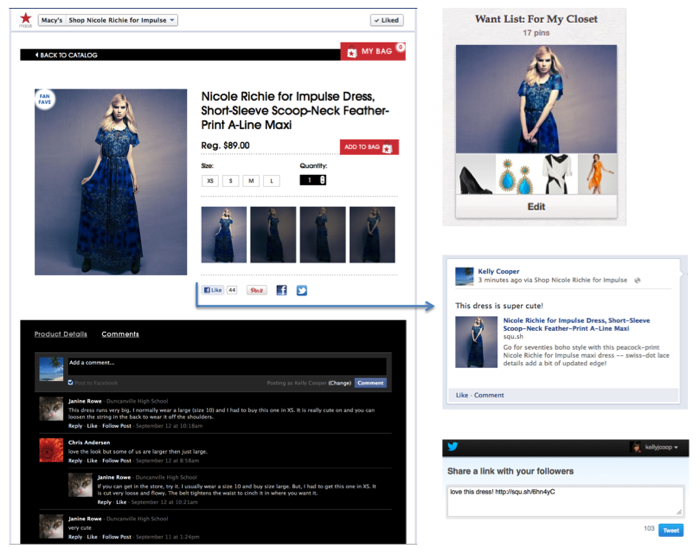
Task: Click the tweet text box
Action: click(565, 501)
